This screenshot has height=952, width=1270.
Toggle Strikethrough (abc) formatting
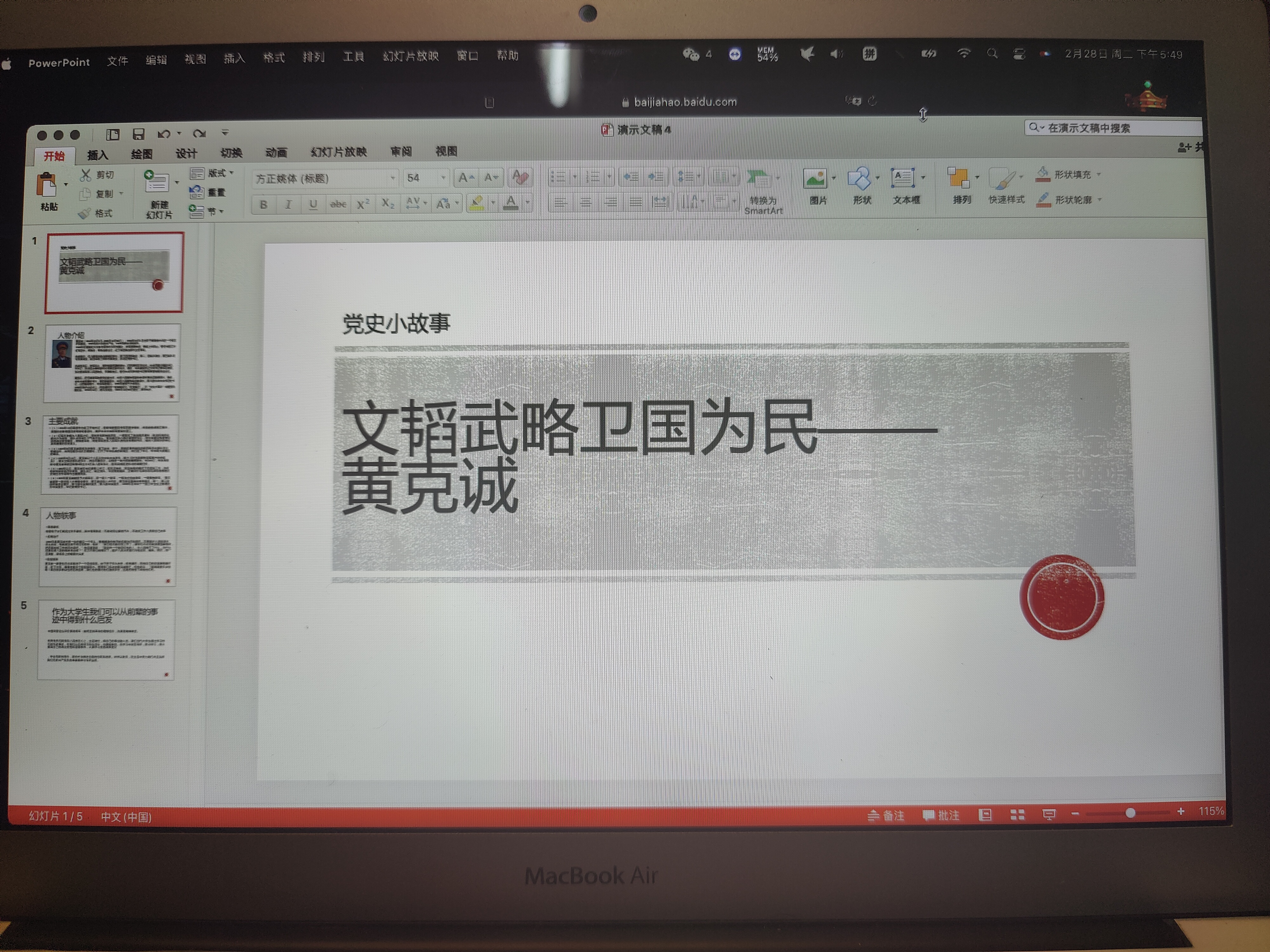[x=338, y=204]
